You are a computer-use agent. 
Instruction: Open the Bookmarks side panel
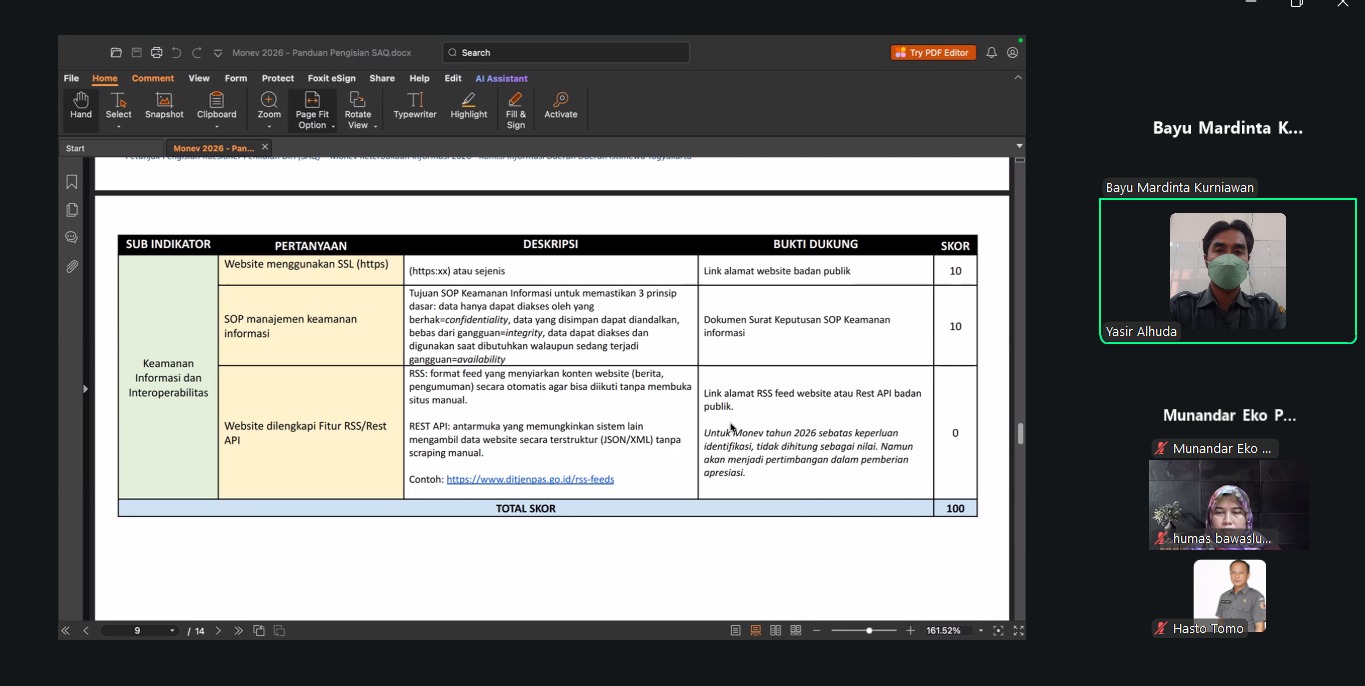72,182
